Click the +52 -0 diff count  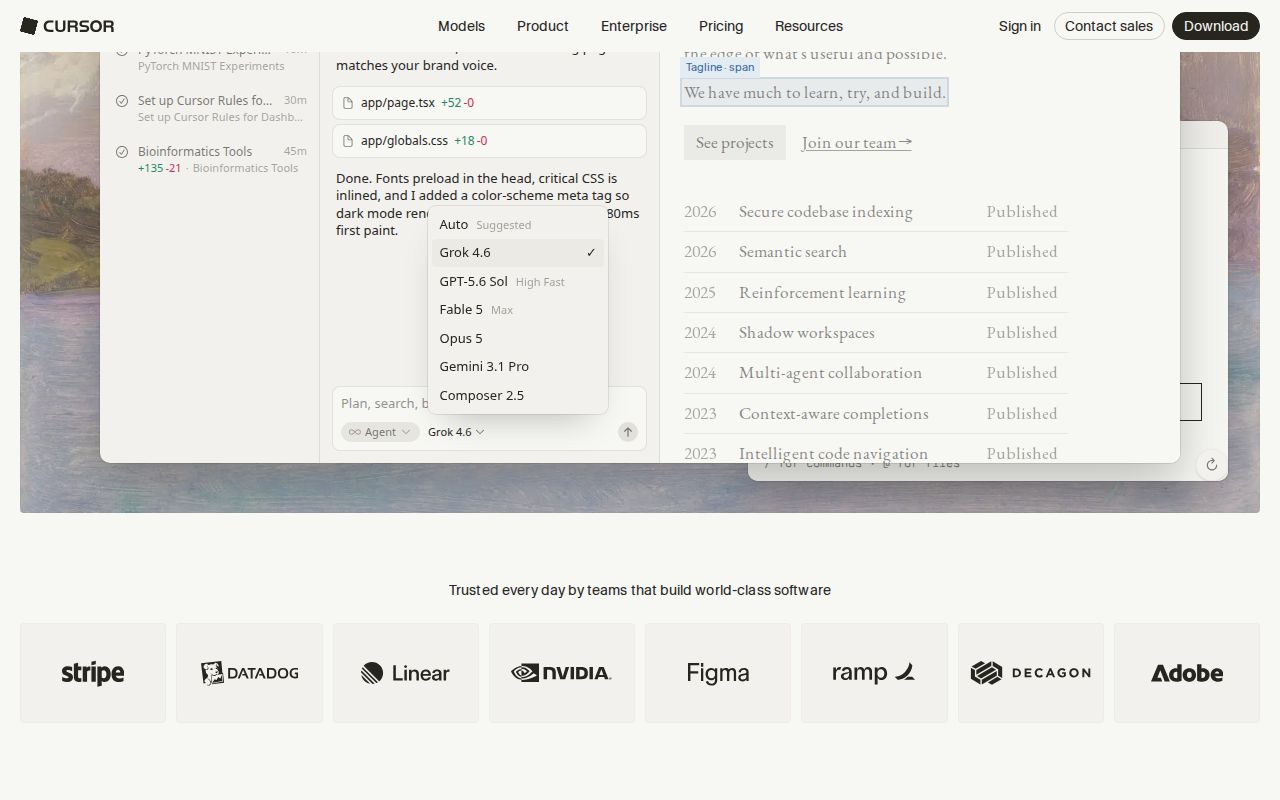(x=458, y=103)
